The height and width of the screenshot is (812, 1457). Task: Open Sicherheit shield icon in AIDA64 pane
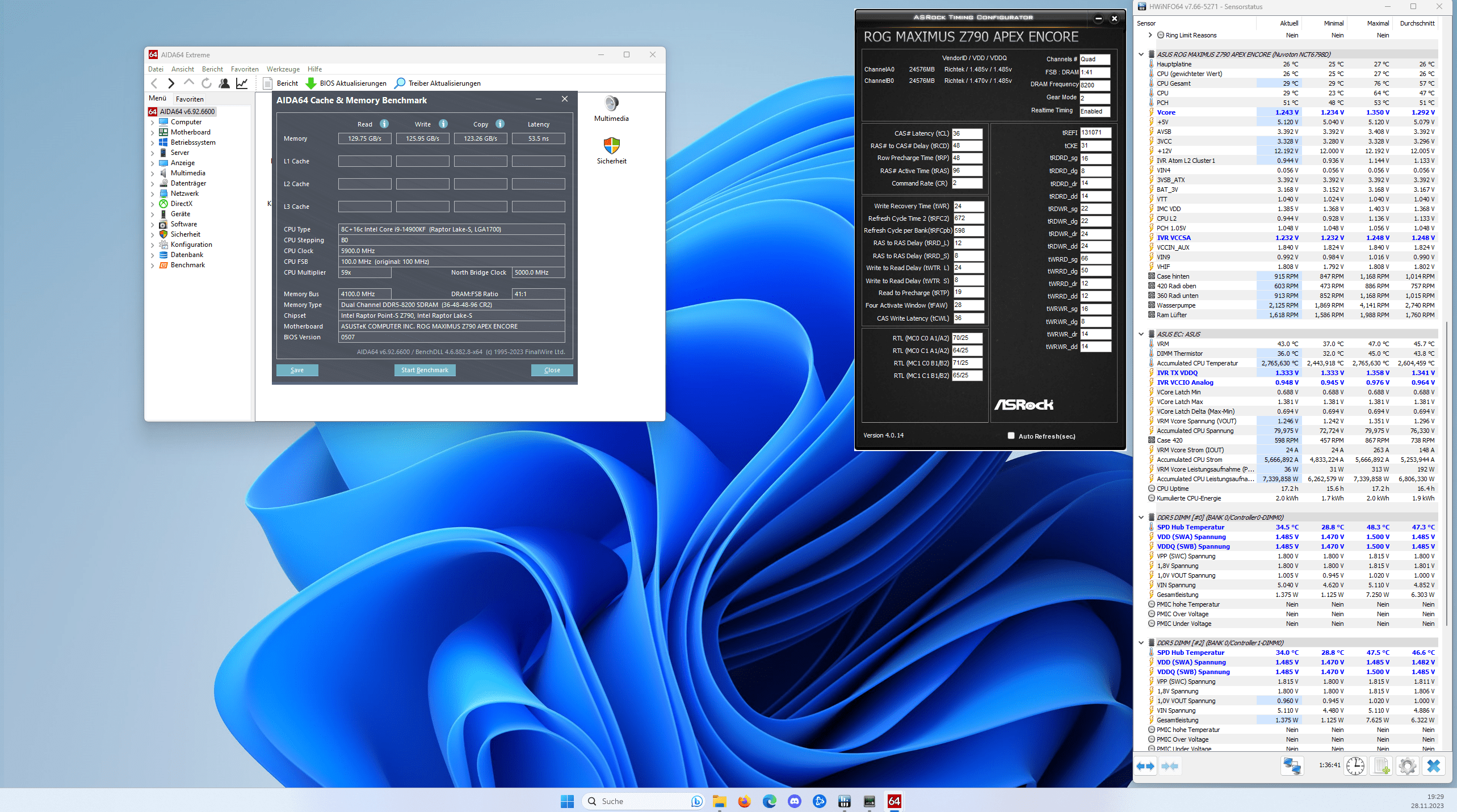[x=611, y=151]
